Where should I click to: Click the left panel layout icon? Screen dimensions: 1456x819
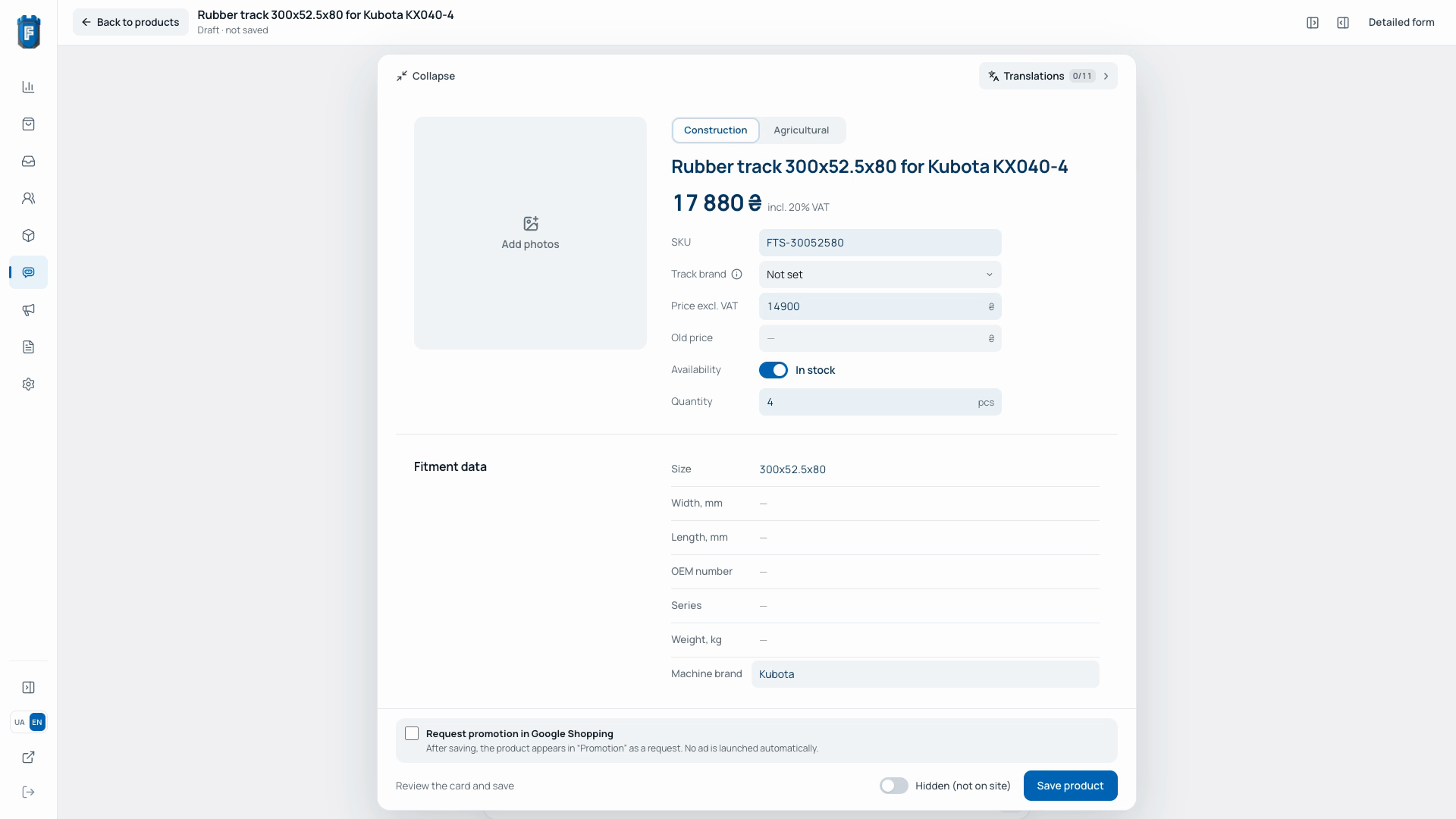[1313, 23]
